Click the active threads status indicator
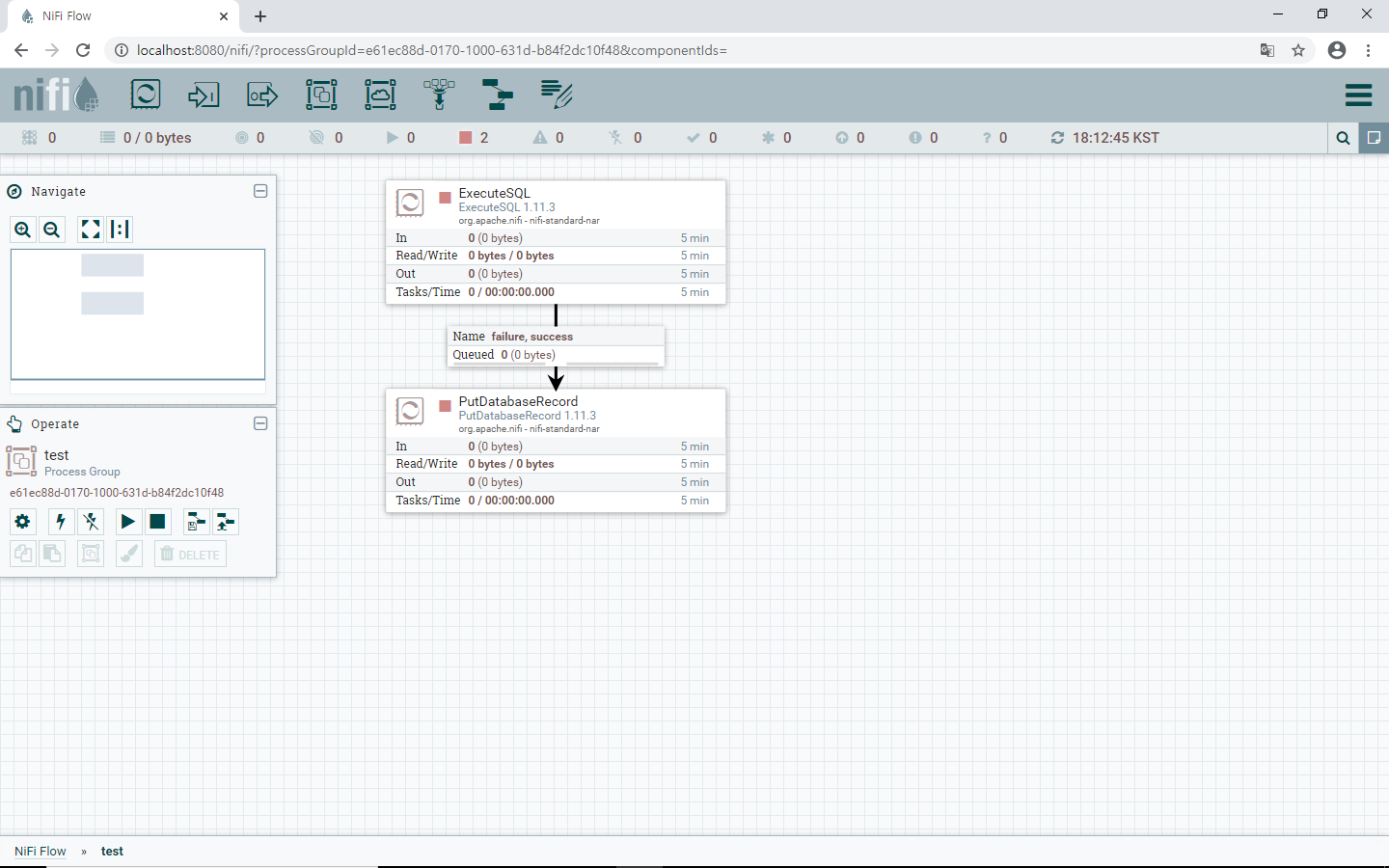Viewport: 1389px width, 868px height. (40, 138)
